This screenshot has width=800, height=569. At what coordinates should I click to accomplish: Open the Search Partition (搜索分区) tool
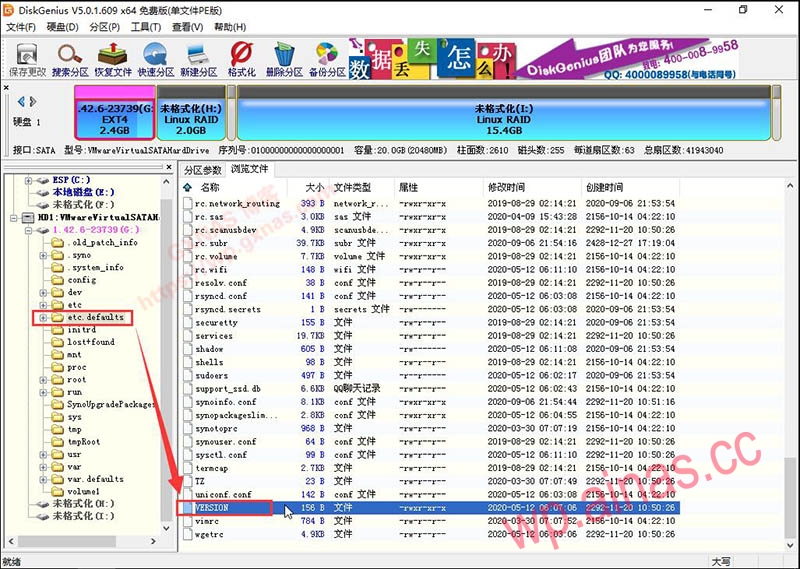pyautogui.click(x=70, y=60)
